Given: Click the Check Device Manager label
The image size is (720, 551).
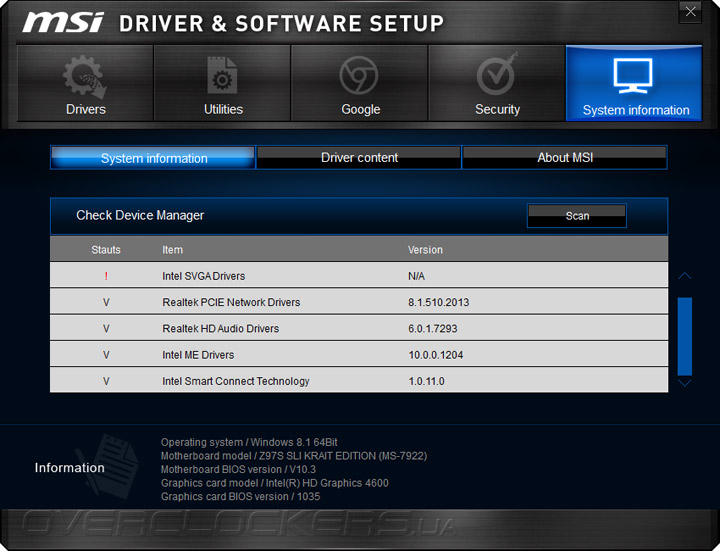Looking at the screenshot, I should 140,215.
